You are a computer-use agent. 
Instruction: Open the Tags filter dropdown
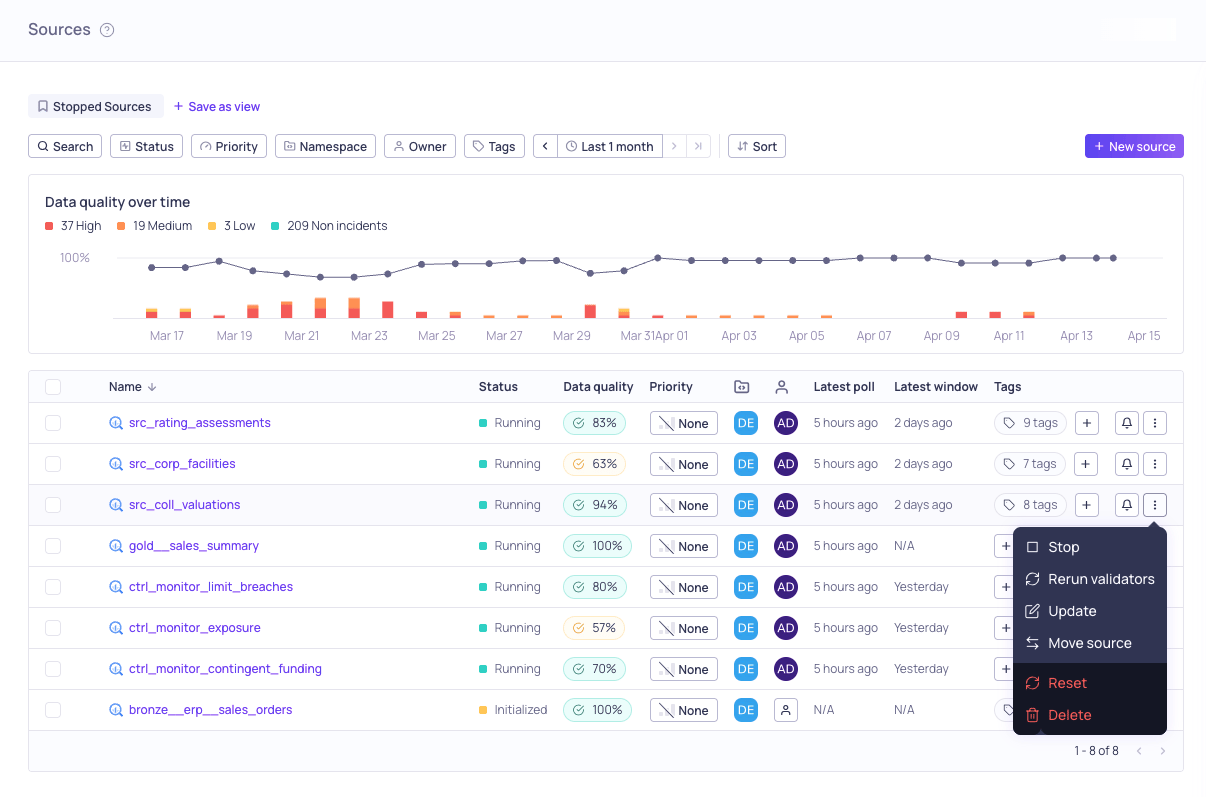[x=494, y=146]
